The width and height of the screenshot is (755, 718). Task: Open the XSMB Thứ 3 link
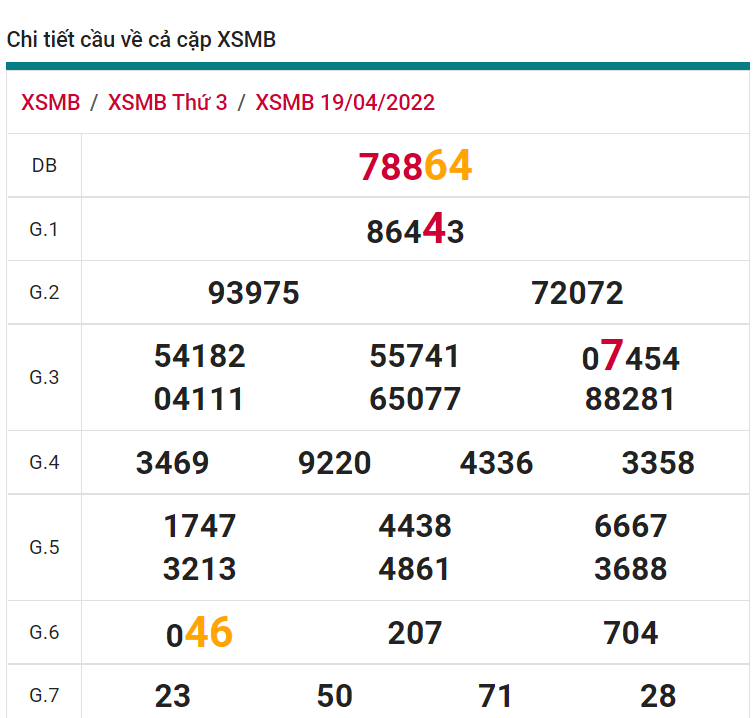point(167,103)
